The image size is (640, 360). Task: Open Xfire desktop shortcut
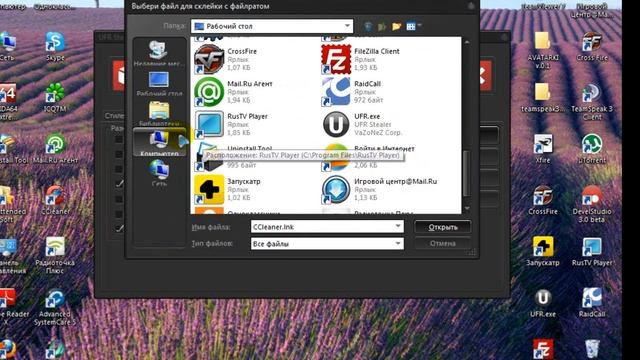(542, 149)
